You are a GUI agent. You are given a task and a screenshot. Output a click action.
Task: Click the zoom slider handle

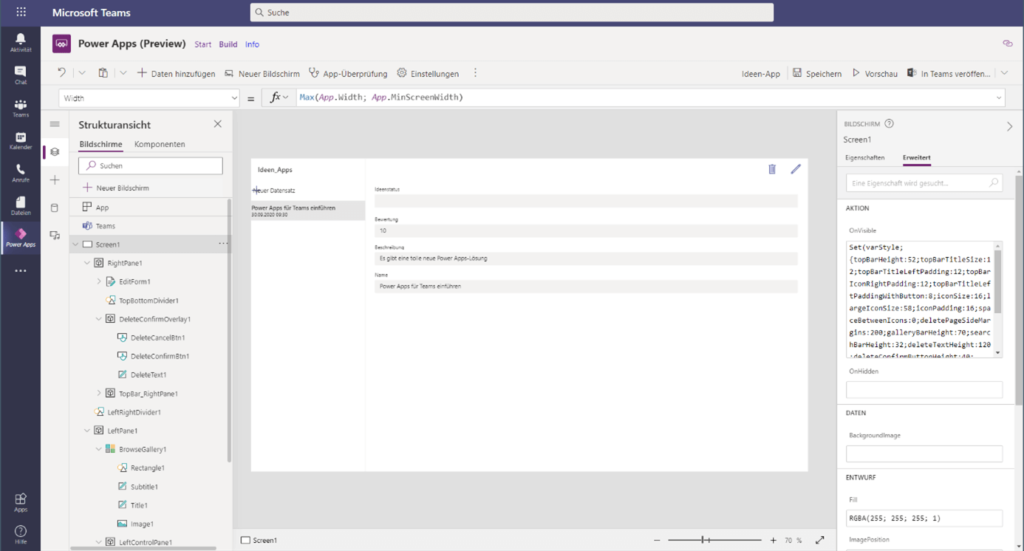point(703,540)
